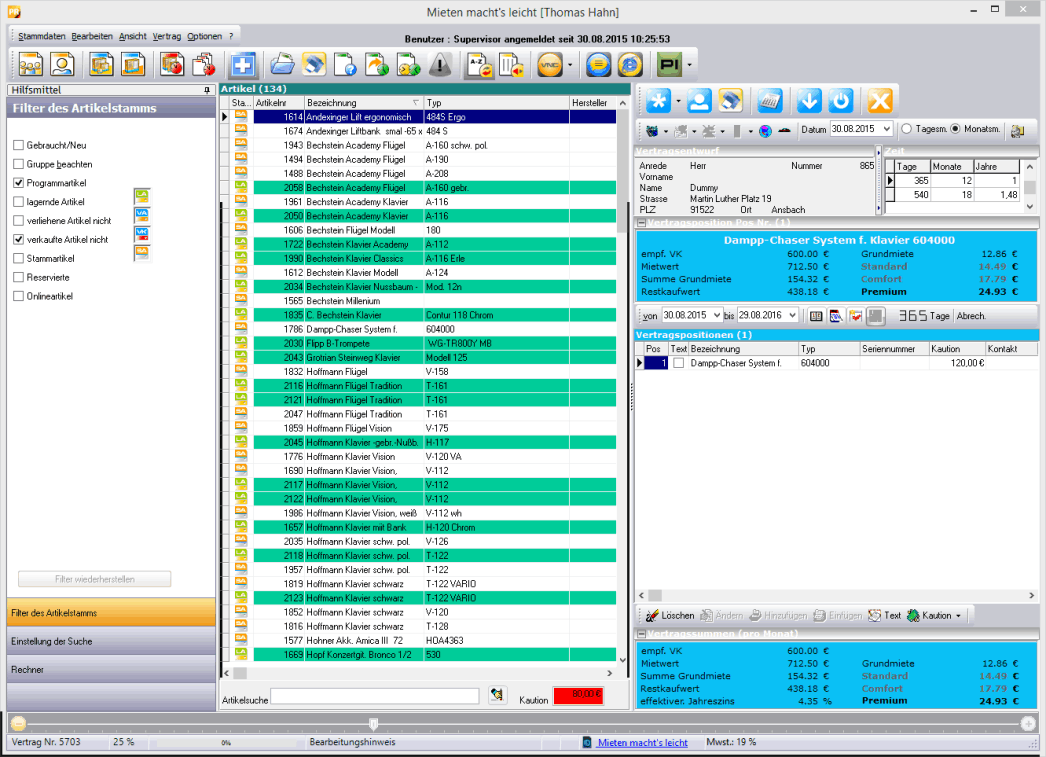The height and width of the screenshot is (757, 1046).
Task: Uncheck the Programmartikel checkbox
Action: (19, 183)
